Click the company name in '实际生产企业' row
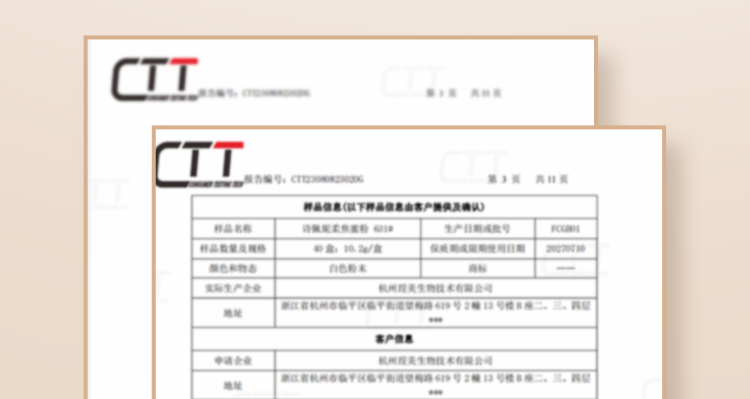Screen dimensions: 750x399 pyautogui.click(x=435, y=288)
